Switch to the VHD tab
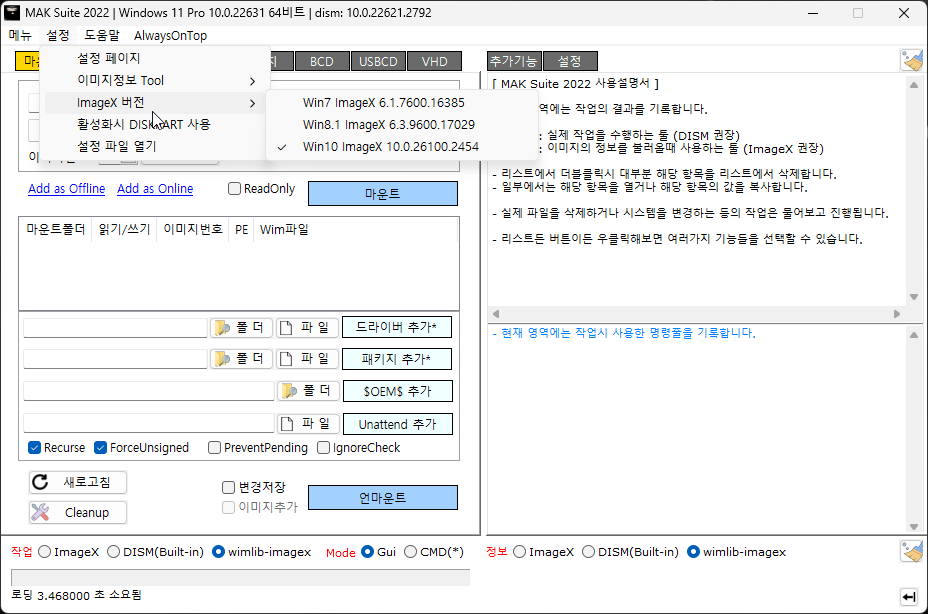The height and width of the screenshot is (614, 928). point(435,62)
